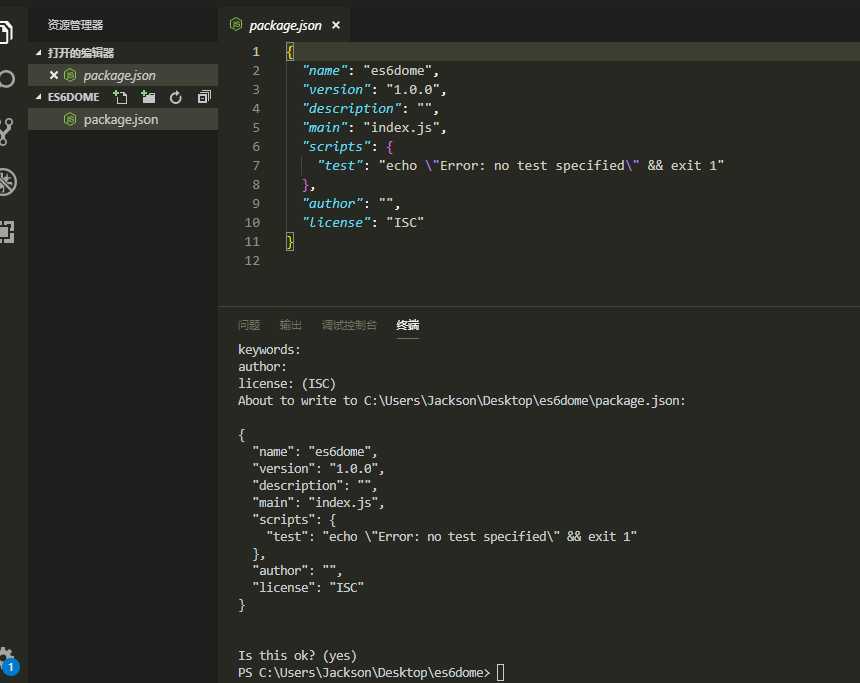Click terminal text 'Is this ok? (yes)'
The width and height of the screenshot is (860, 683).
pyautogui.click(x=297, y=656)
